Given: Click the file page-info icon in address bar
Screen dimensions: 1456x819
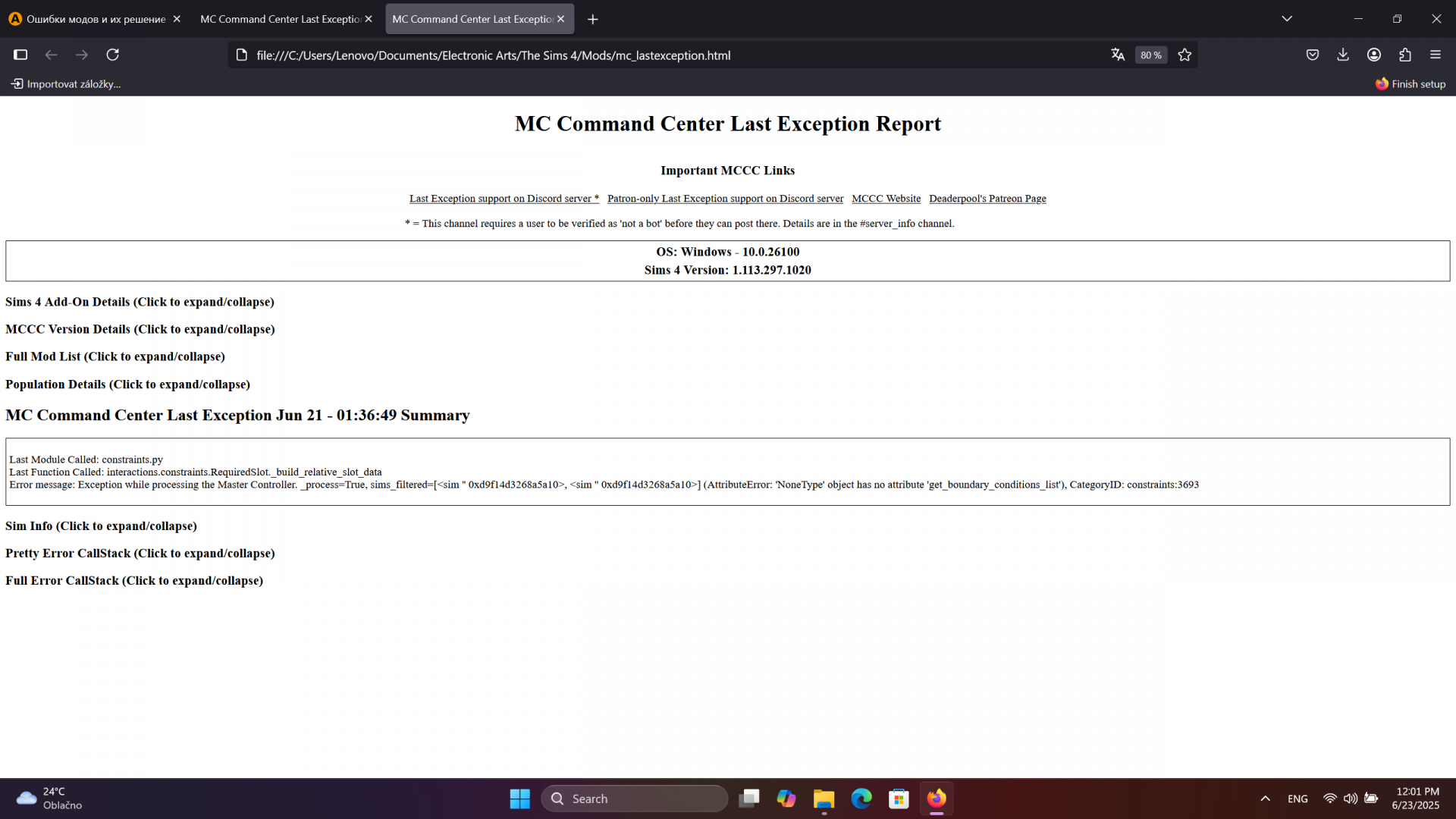Looking at the screenshot, I should click(242, 55).
